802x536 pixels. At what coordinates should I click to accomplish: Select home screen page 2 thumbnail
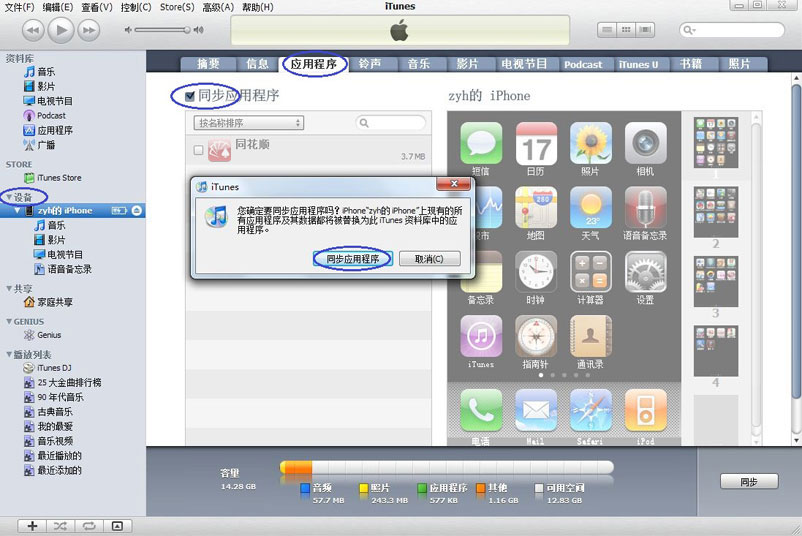(x=716, y=212)
